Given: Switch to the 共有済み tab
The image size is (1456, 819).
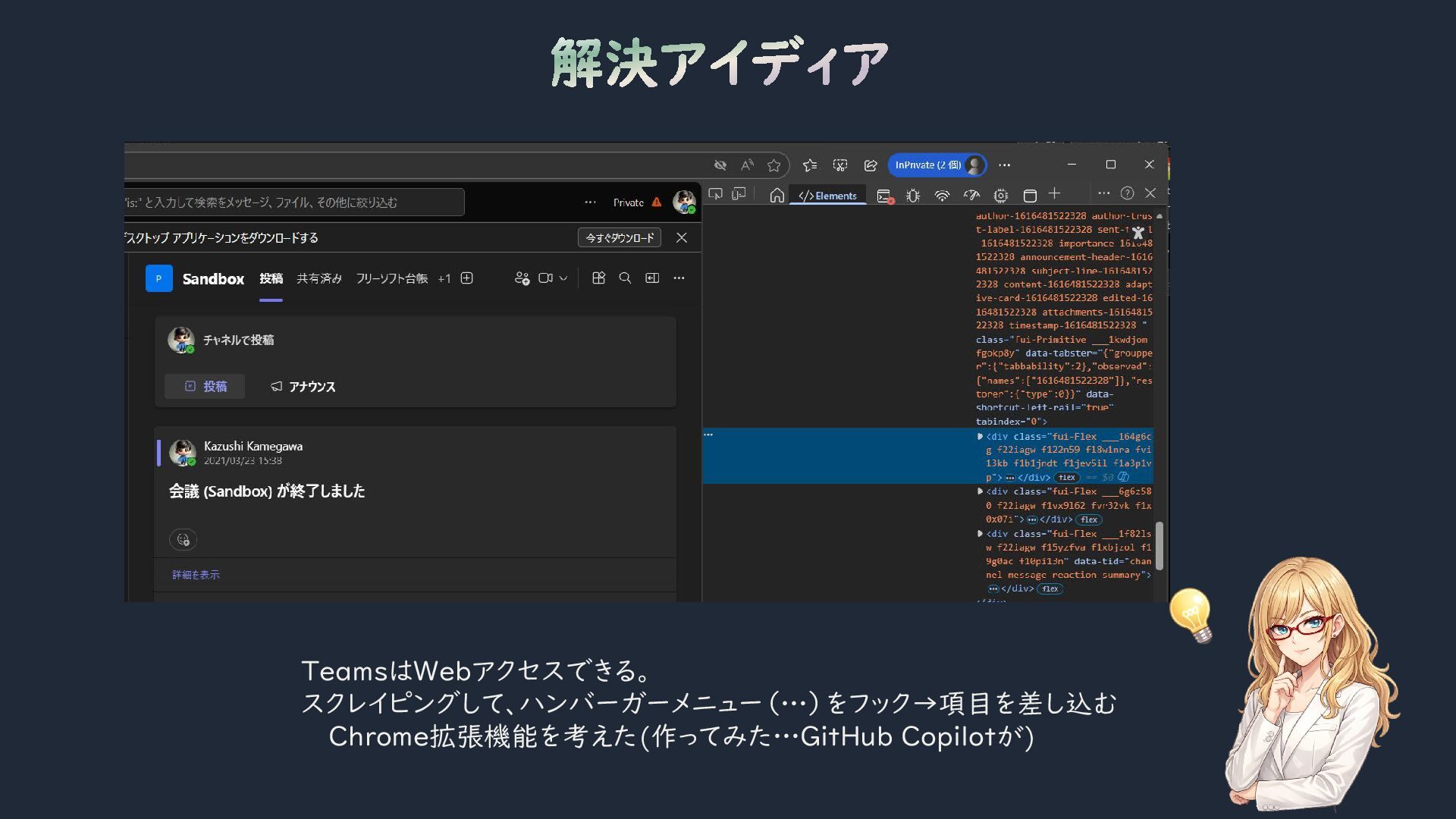Looking at the screenshot, I should coord(319,279).
